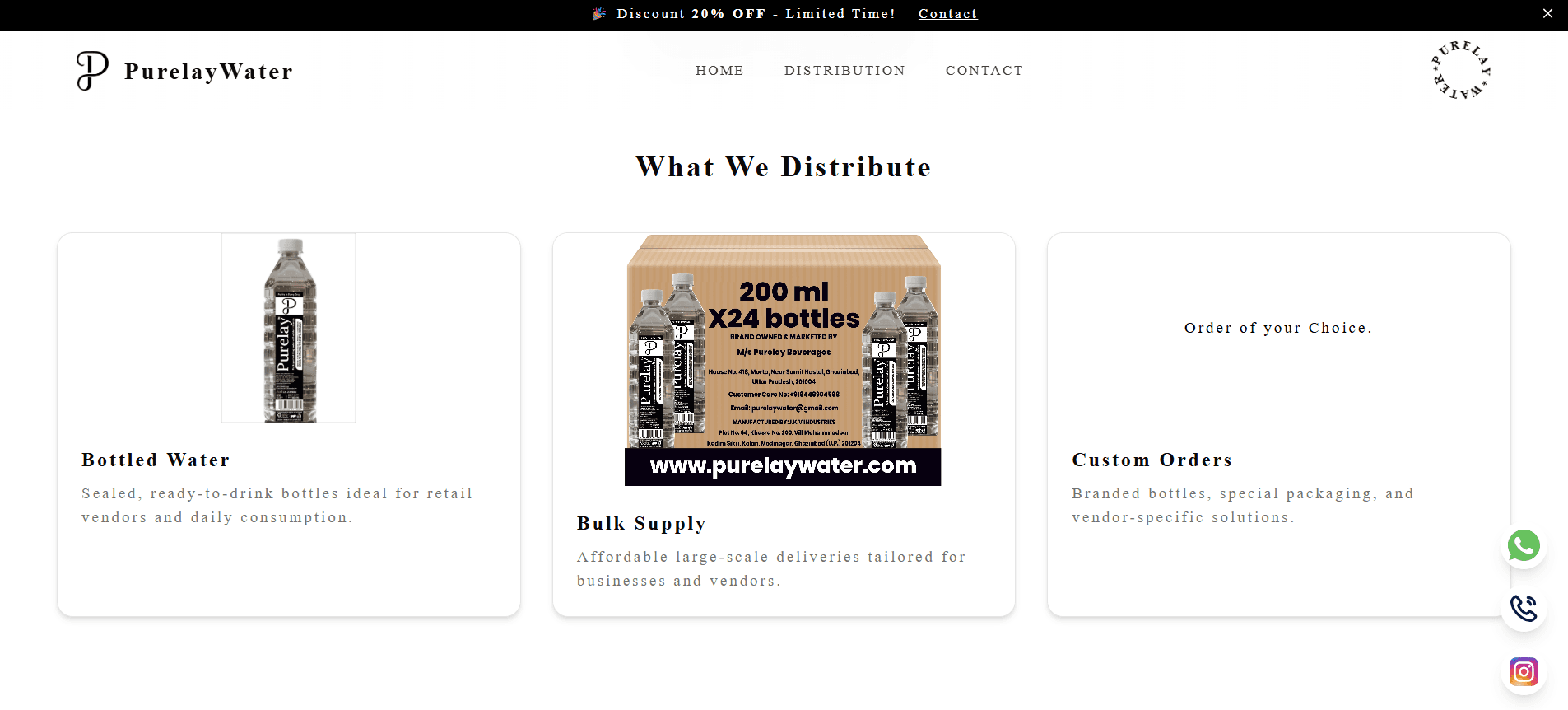Click the PurelayWater P logo icon

[92, 71]
